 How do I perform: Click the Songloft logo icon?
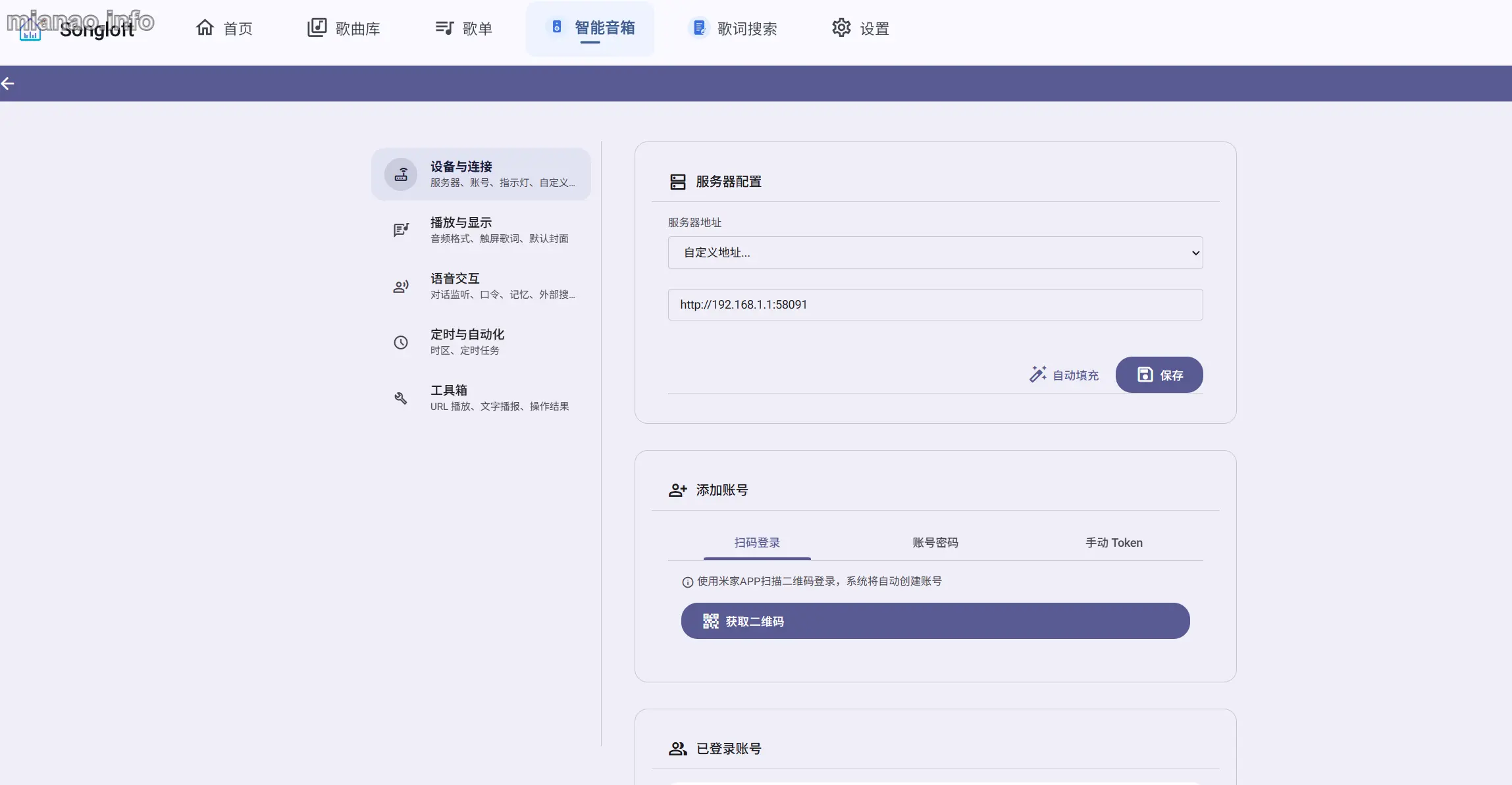(30, 30)
